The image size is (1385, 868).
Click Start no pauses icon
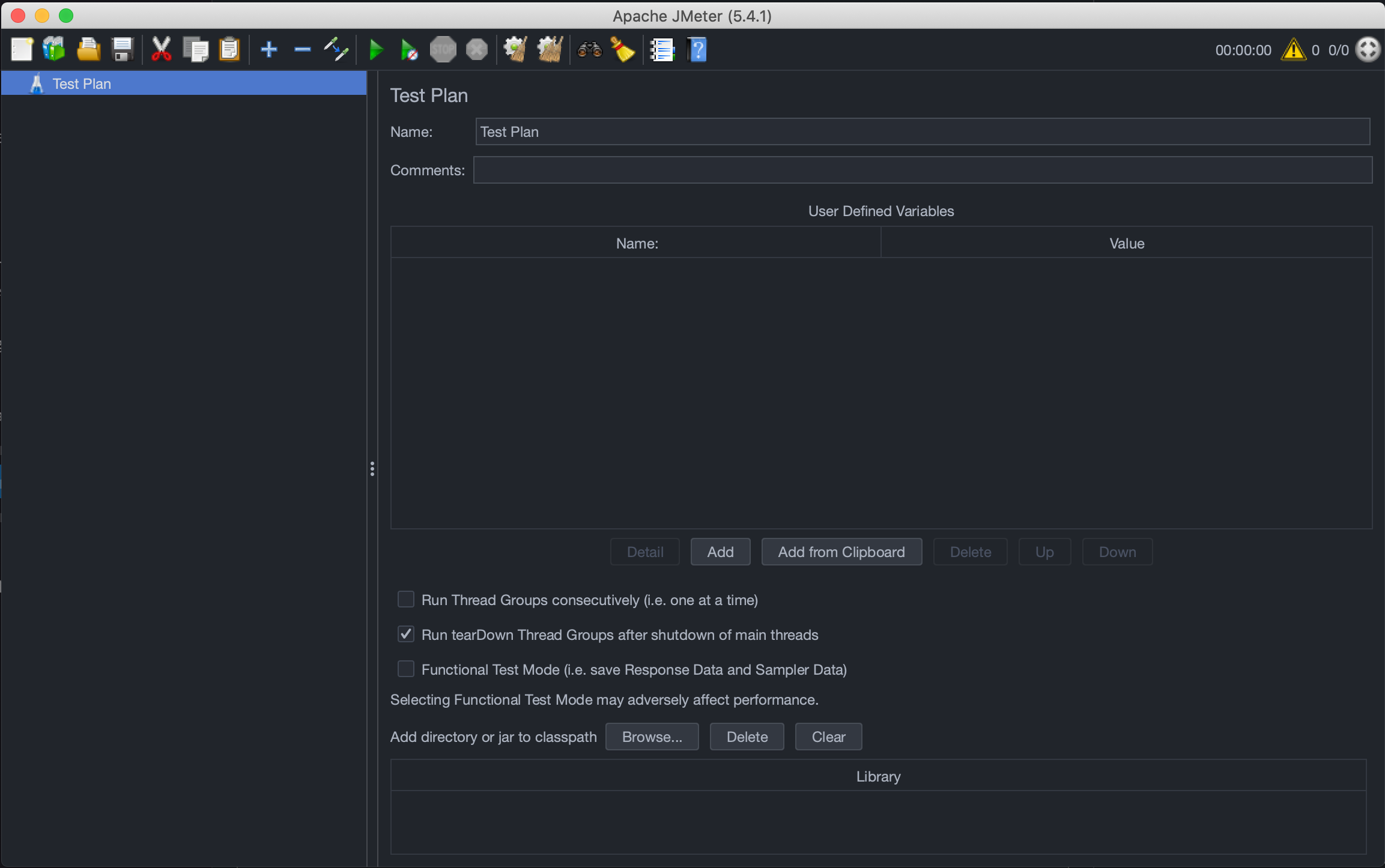(409, 49)
